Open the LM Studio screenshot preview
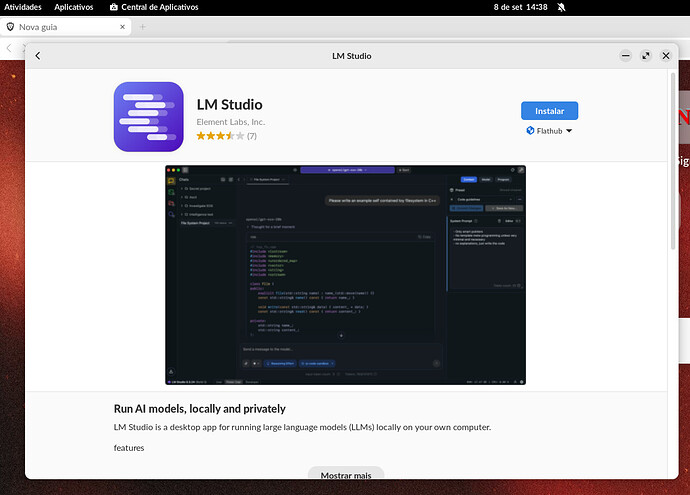The image size is (690, 495). [345, 275]
